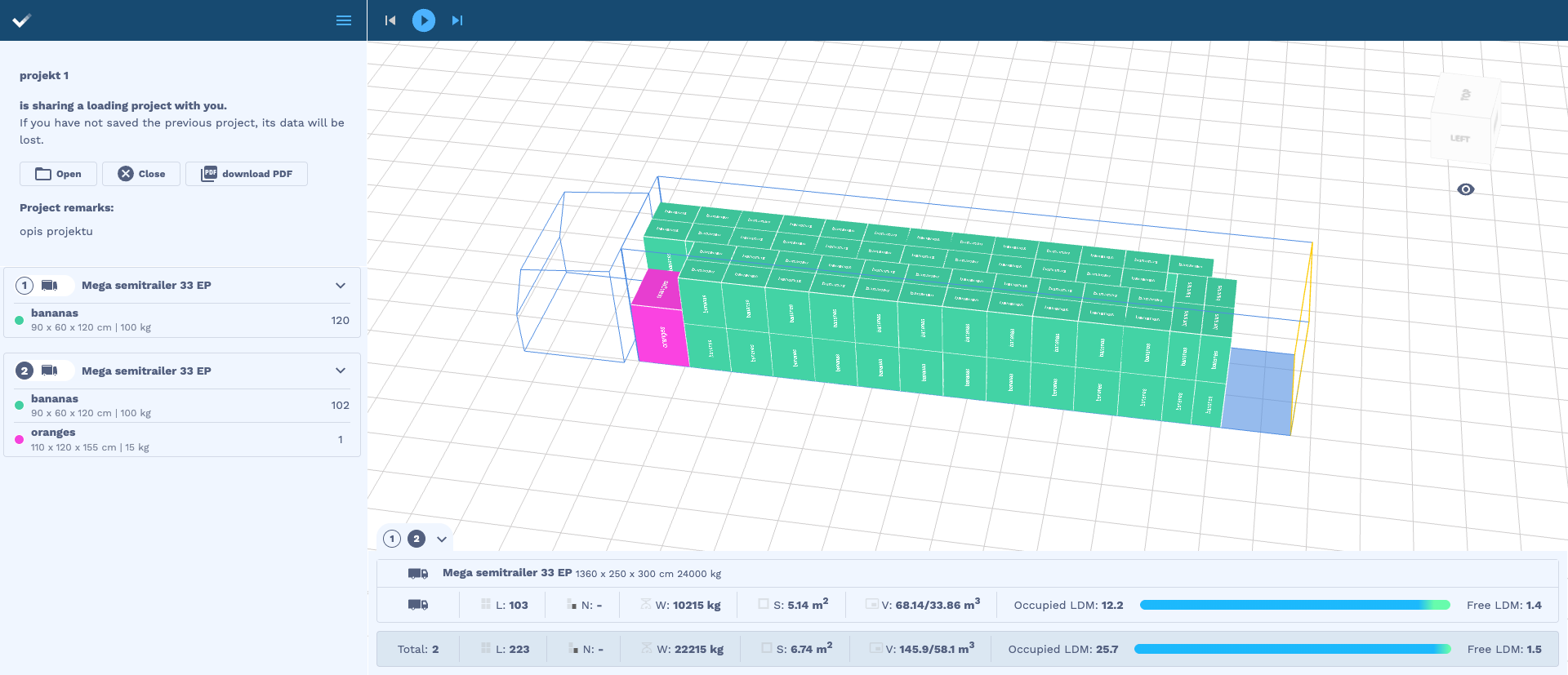Click the Free LDM: 1.5 value
Screen dimensions: 1568x675
click(x=1504, y=649)
